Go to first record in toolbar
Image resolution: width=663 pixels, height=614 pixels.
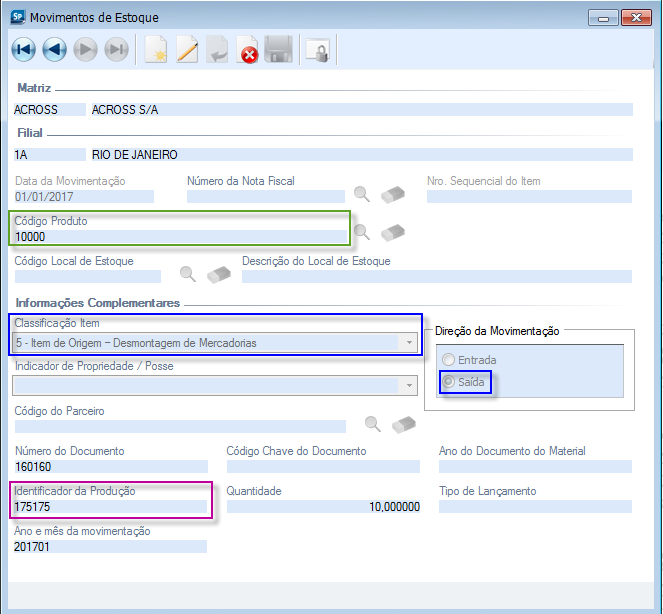[24, 49]
